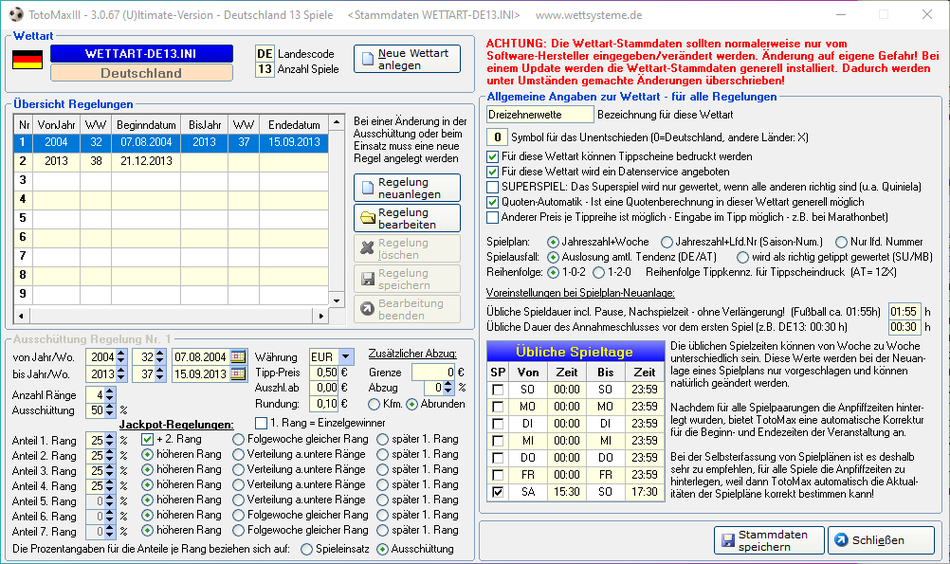Enable Tippscheine bedruckt werden checkbox
Screen dimensions: 950x564
[493, 156]
